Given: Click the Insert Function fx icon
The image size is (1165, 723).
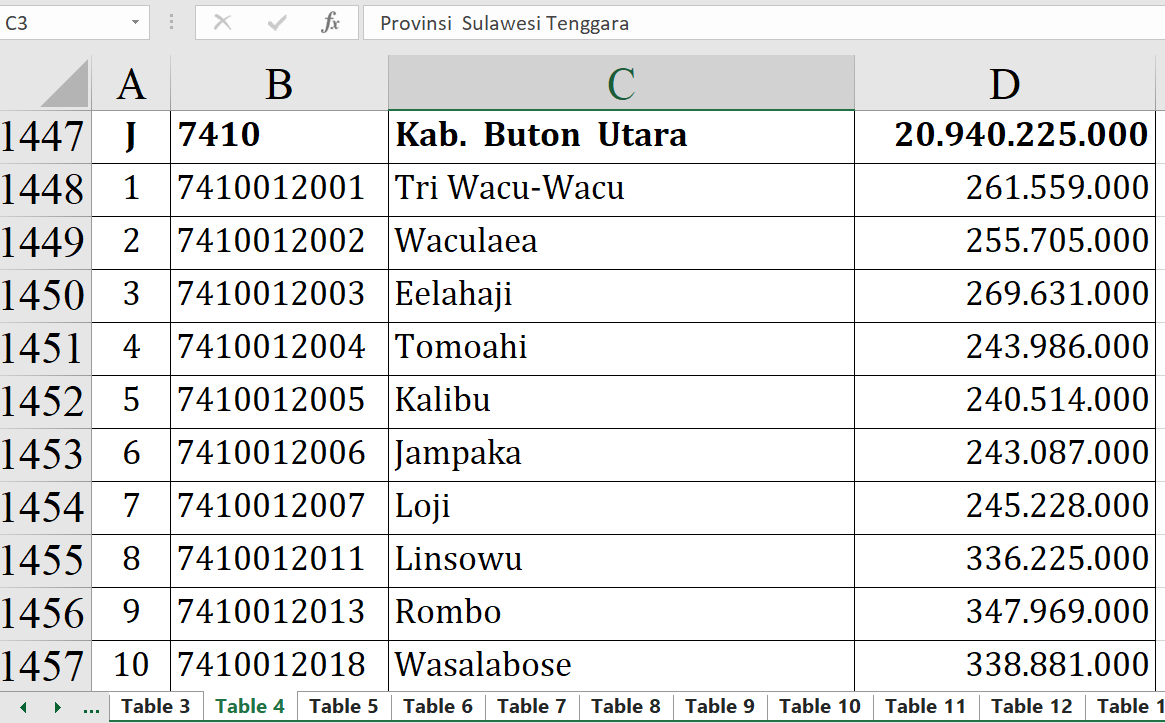Looking at the screenshot, I should click(330, 22).
